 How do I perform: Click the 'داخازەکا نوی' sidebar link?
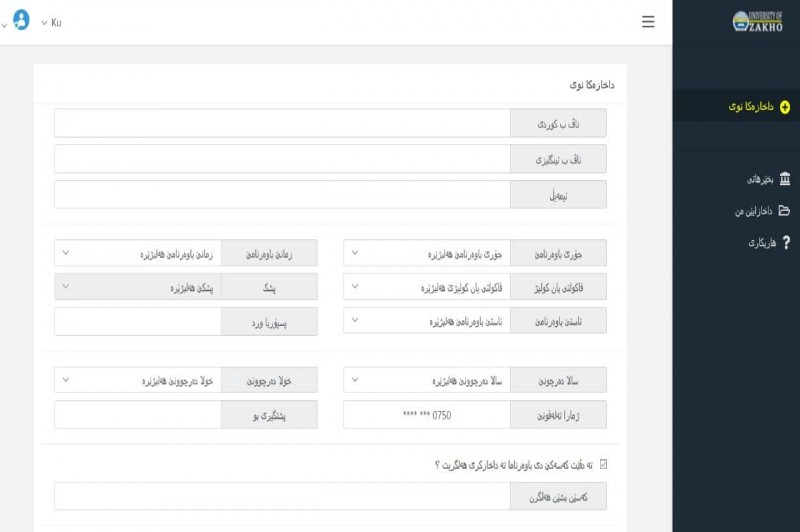(x=749, y=106)
